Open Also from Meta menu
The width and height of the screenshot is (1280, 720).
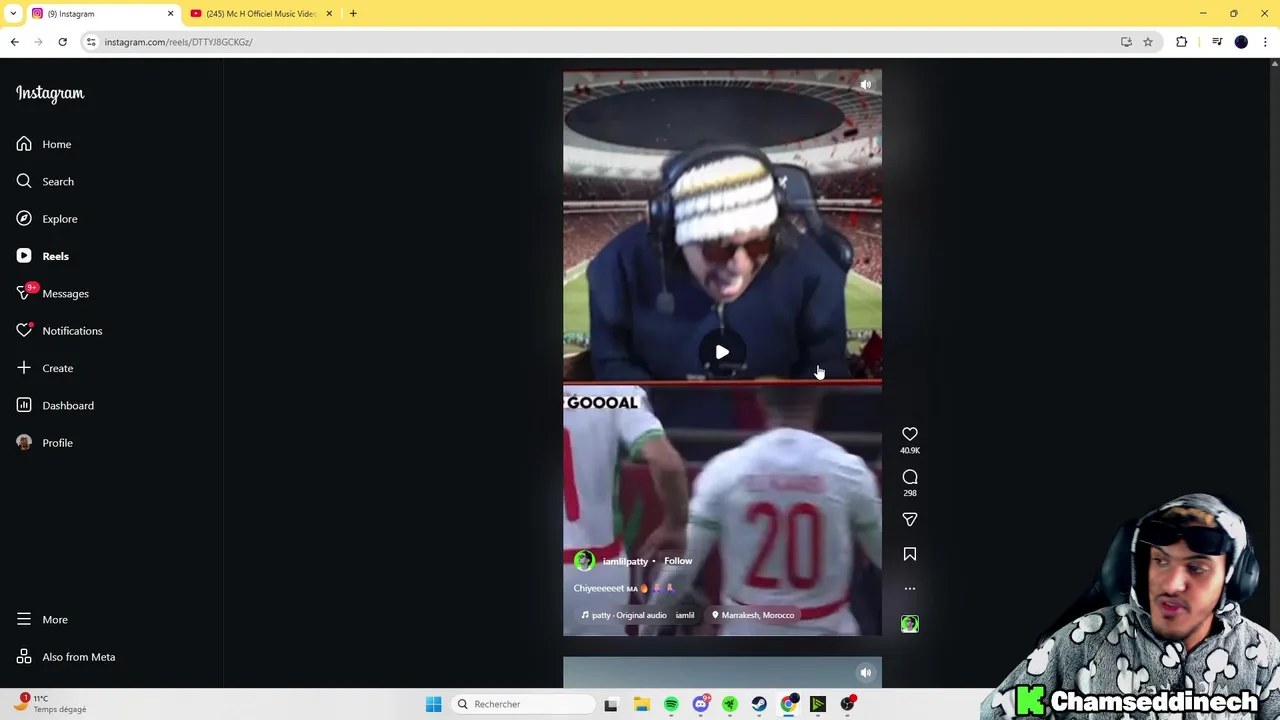66,657
